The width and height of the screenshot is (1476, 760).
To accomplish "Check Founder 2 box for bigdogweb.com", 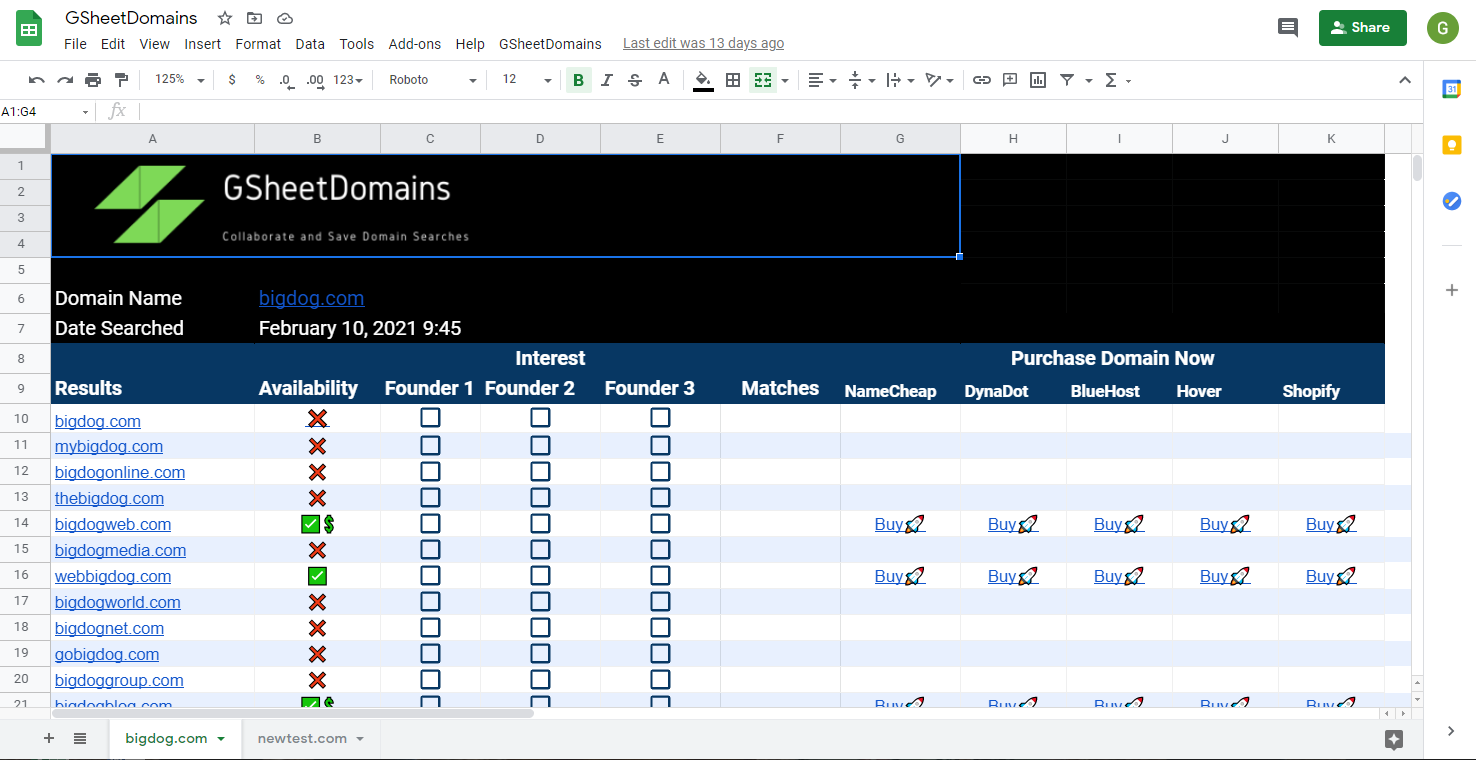I will coord(540,523).
